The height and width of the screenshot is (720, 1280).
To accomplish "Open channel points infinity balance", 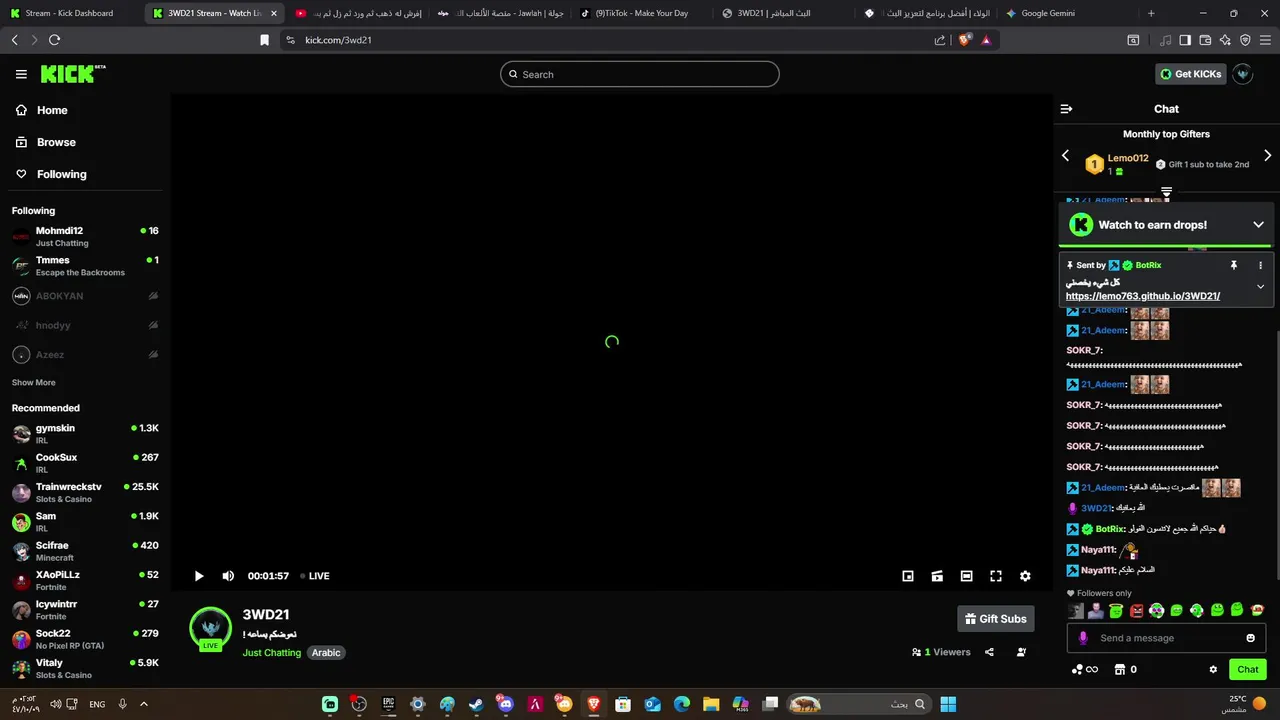I will pyautogui.click(x=1085, y=670).
